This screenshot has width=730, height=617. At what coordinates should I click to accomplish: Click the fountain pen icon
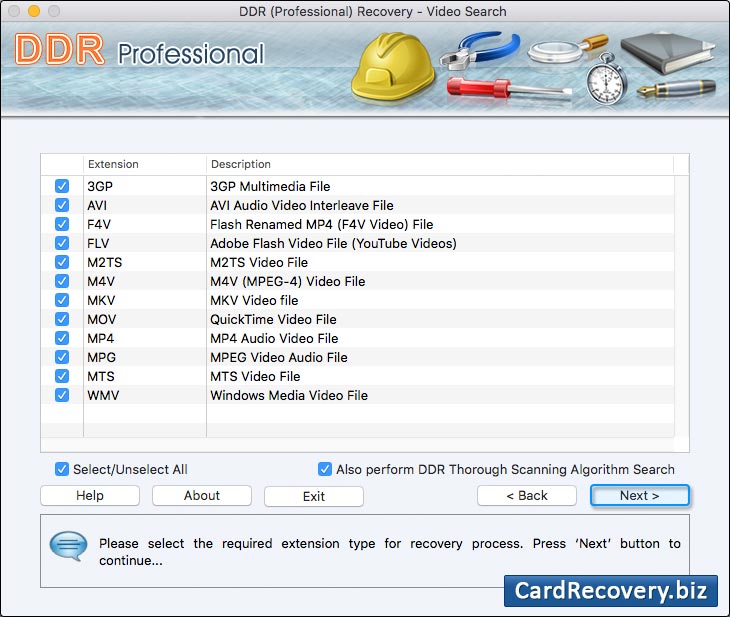tap(676, 88)
